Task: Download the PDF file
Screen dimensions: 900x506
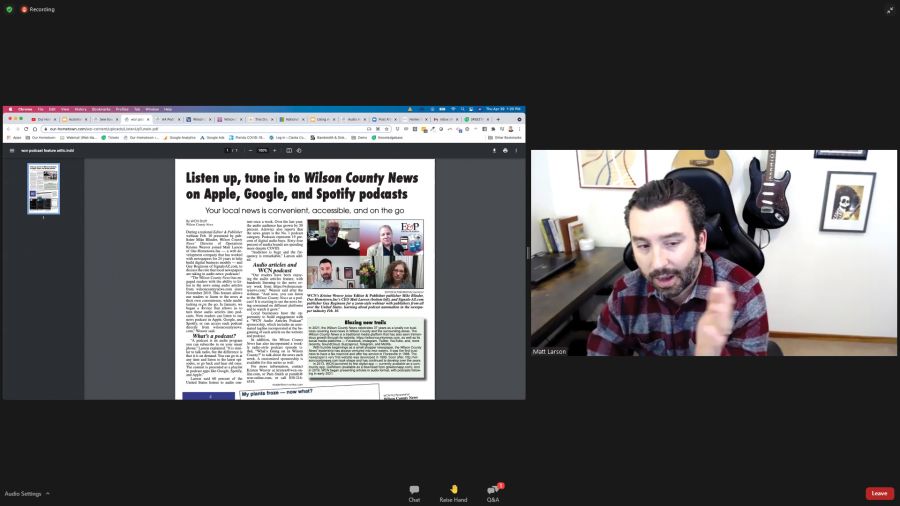Action: pos(494,150)
